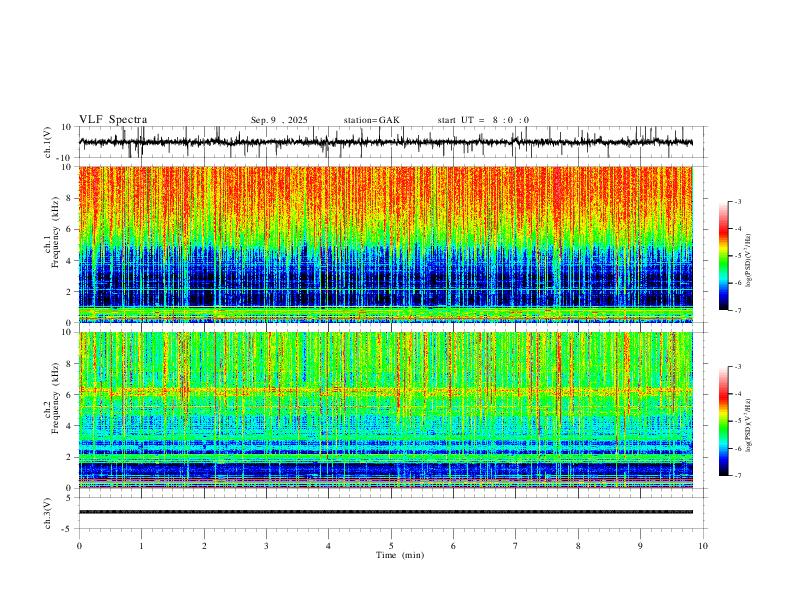Screen dimensions: 792x612
Task: Click the dark blue 1 kHz band in ch.2 spectrogram
Action: [385, 471]
